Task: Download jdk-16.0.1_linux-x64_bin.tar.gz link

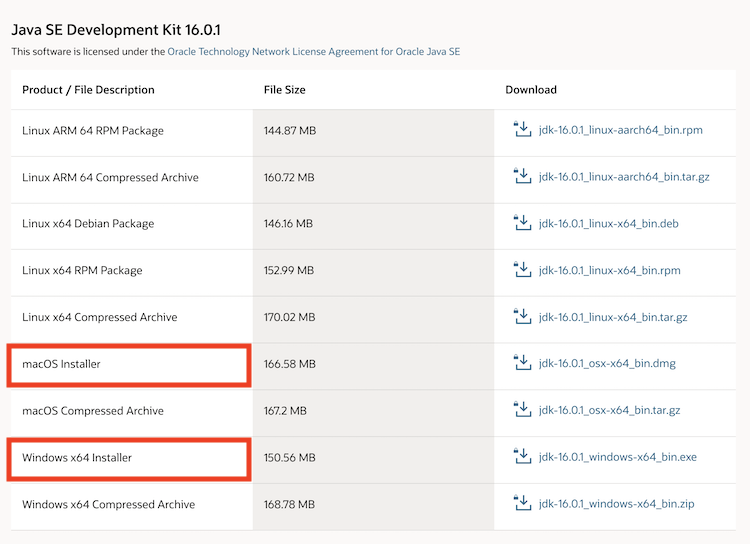Action: point(613,317)
